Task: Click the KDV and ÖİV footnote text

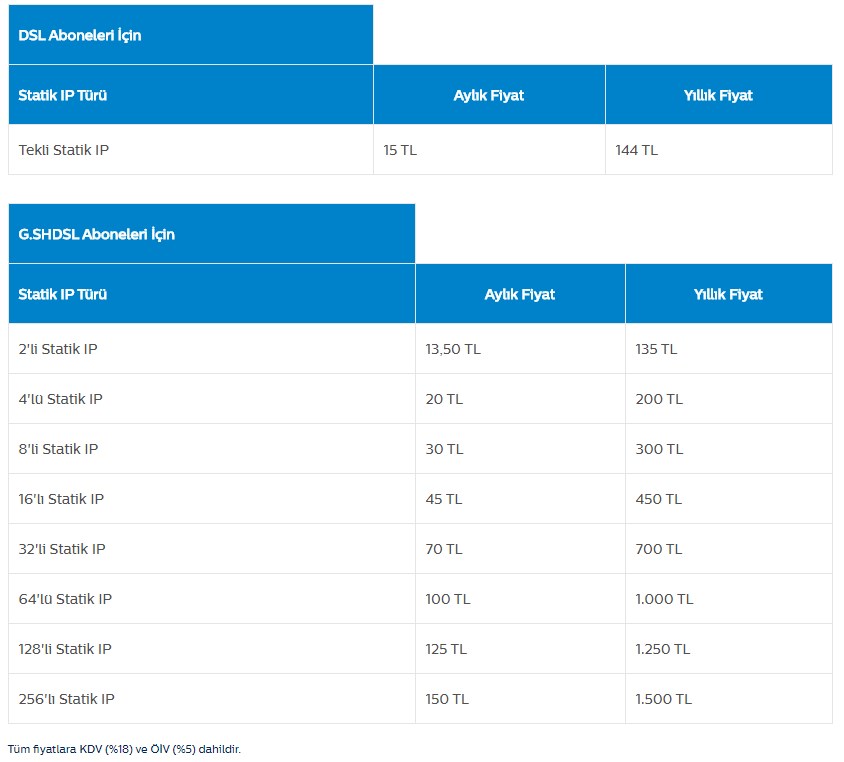Action: coord(124,748)
